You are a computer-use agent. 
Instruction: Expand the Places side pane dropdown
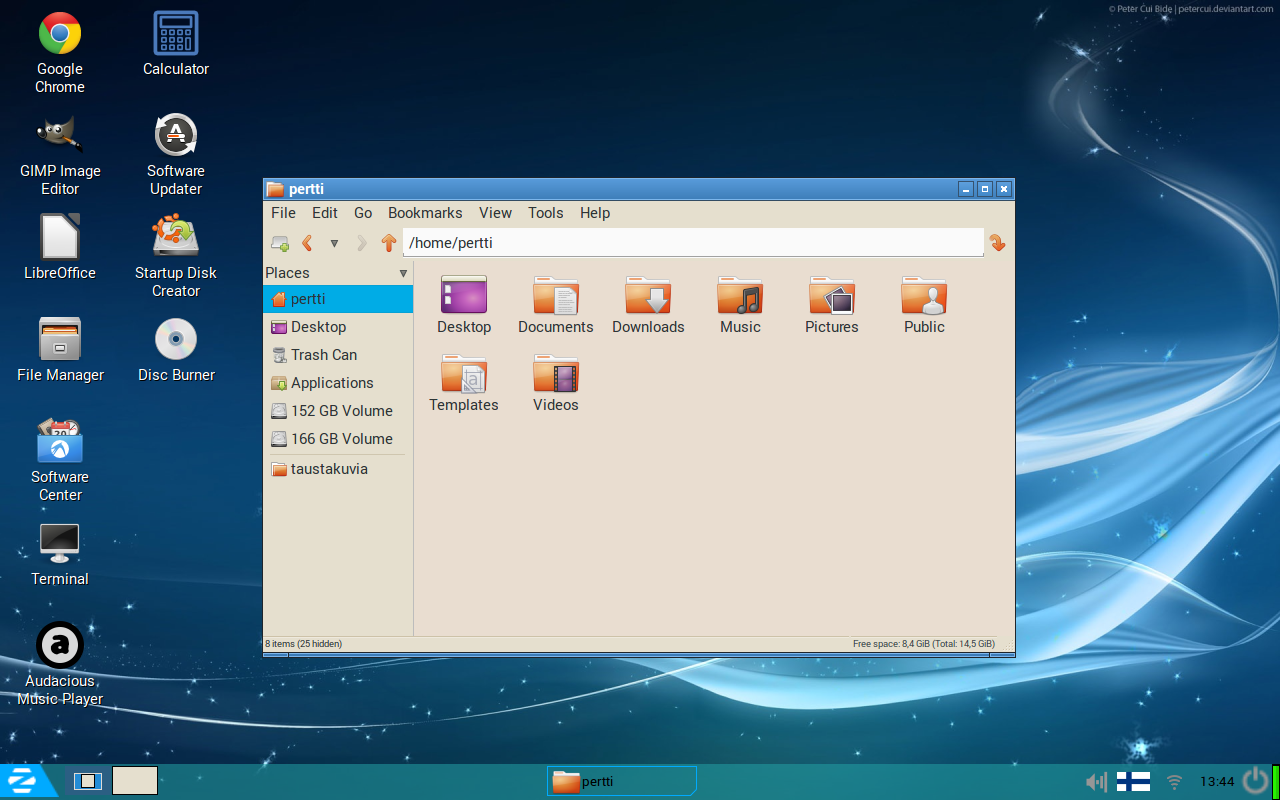click(x=404, y=273)
